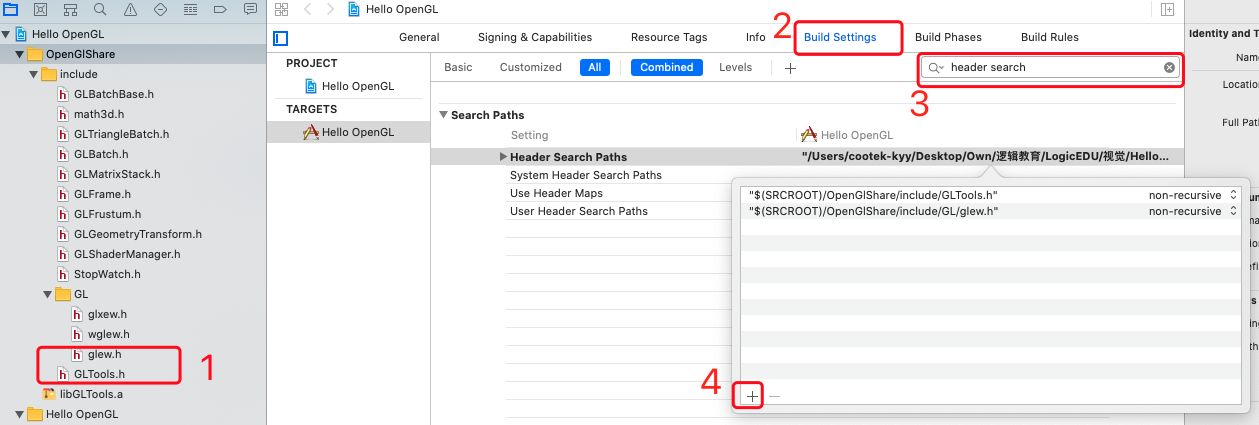This screenshot has height=425, width=1259.
Task: Open the Test navigator diamond icon
Action: 161,9
